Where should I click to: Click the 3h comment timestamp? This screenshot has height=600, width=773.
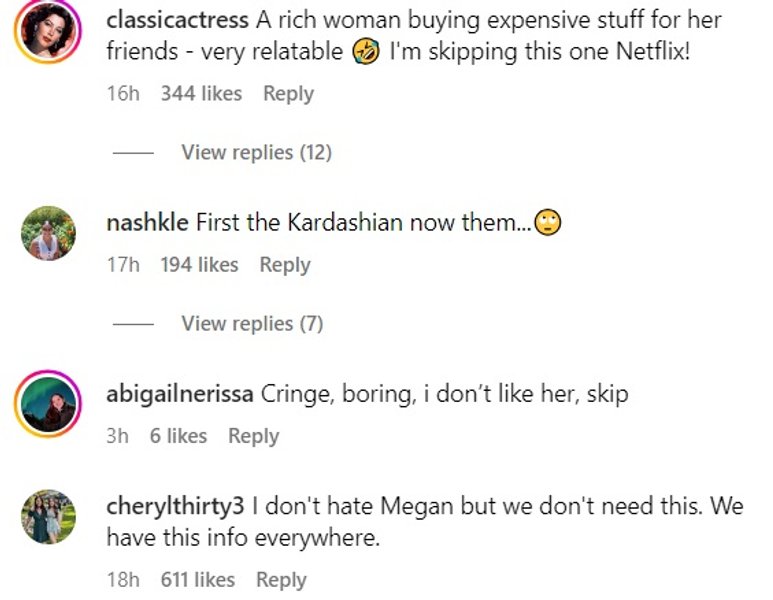pos(117,435)
